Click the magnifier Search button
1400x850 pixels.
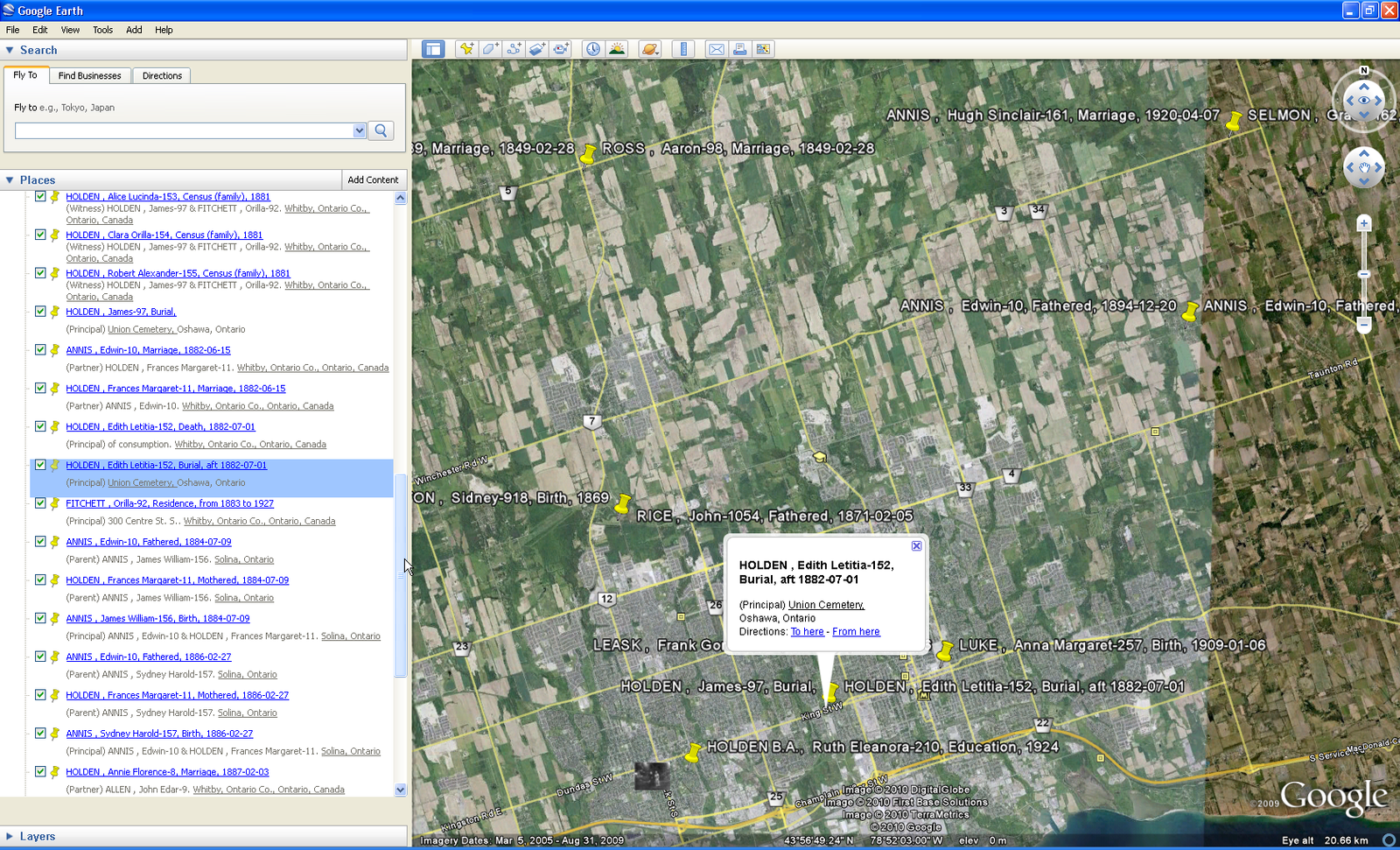click(x=381, y=130)
